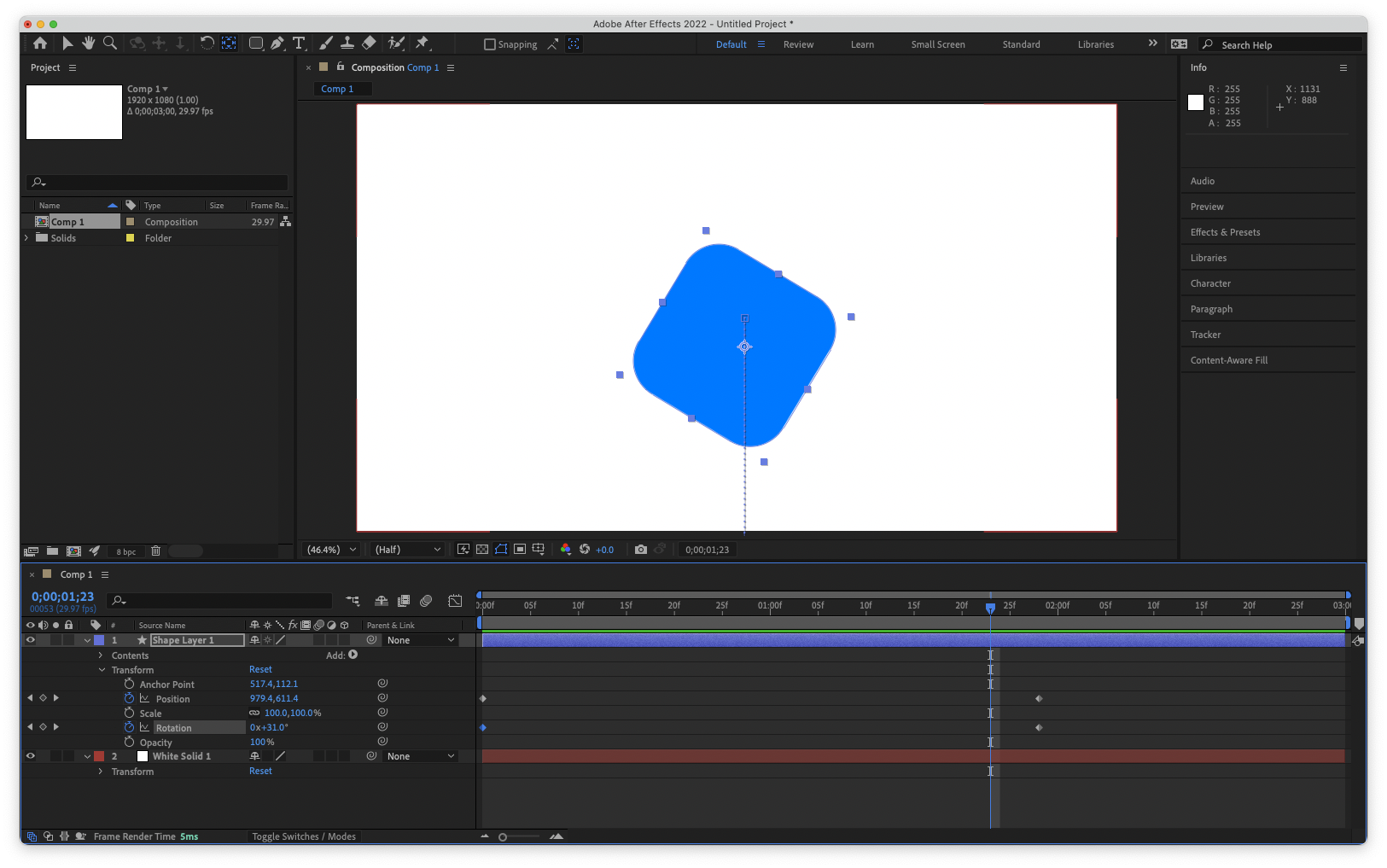Viewport: 1387px width, 868px height.
Task: Open the resolution (Half) dropdown
Action: tap(408, 550)
